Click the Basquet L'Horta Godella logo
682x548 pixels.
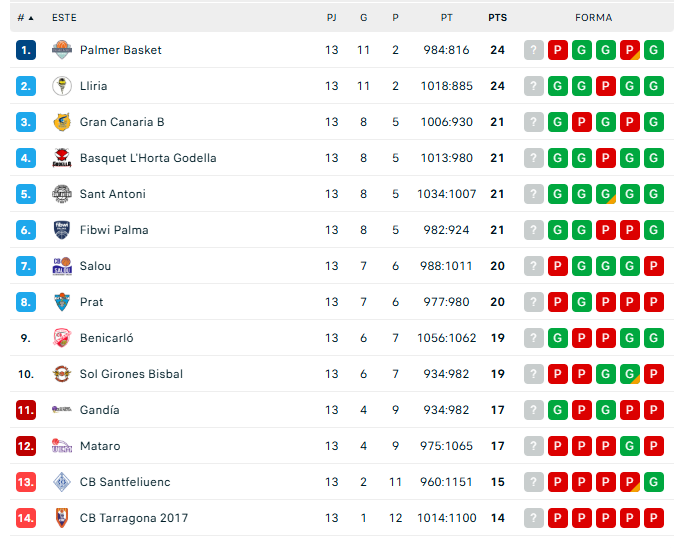tap(62, 158)
